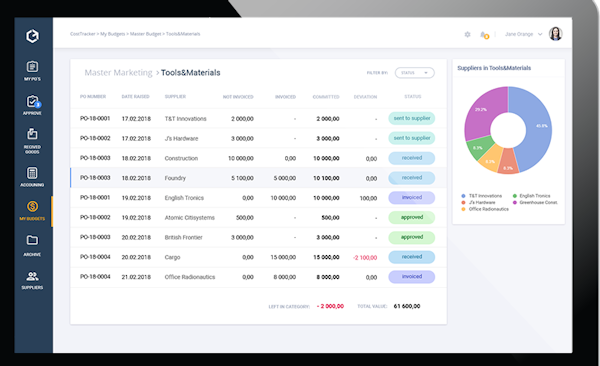
Task: Select T&T Innovations supplier name
Action: tap(186, 119)
